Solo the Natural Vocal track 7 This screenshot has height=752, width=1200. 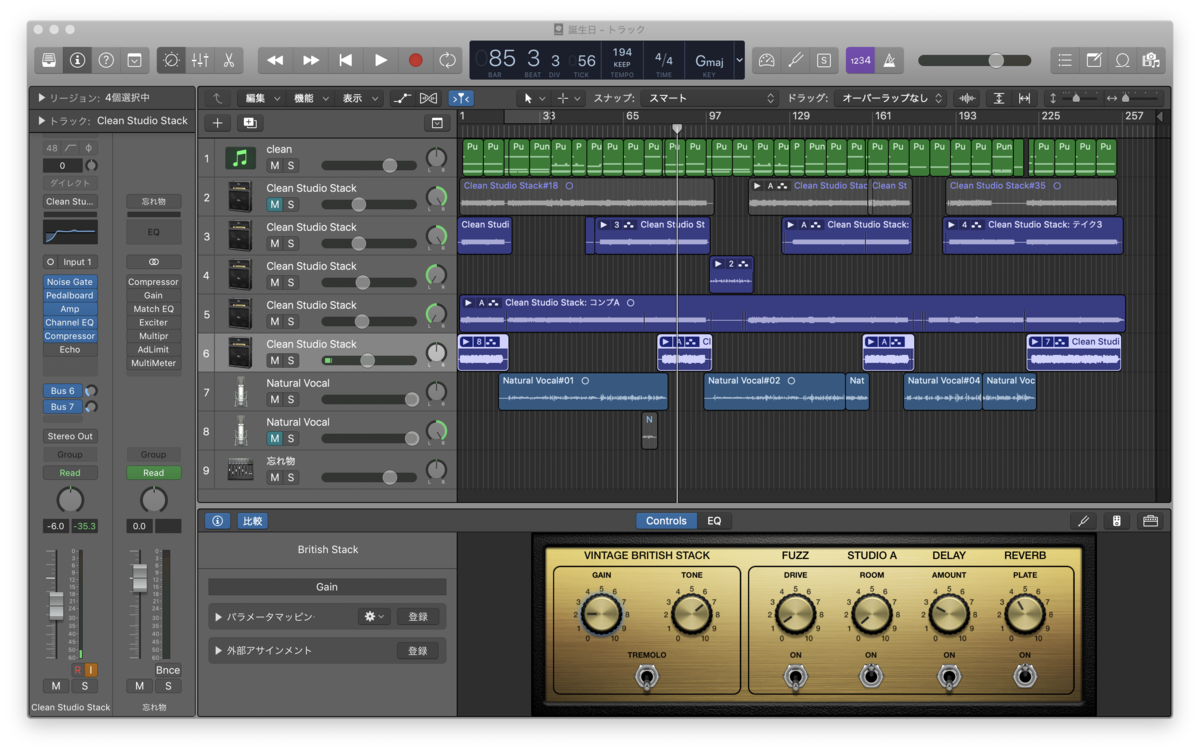[x=291, y=400]
